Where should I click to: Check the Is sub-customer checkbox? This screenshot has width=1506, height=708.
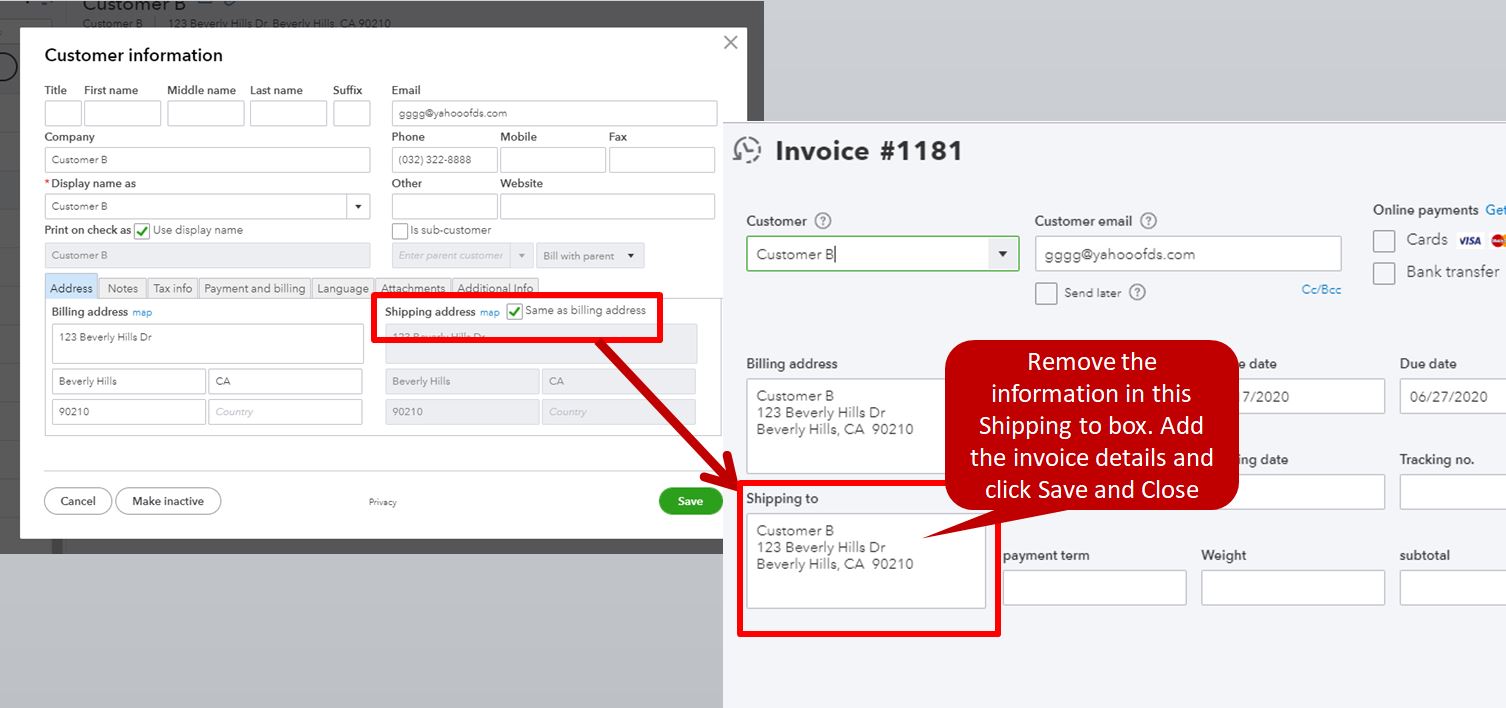tap(399, 230)
